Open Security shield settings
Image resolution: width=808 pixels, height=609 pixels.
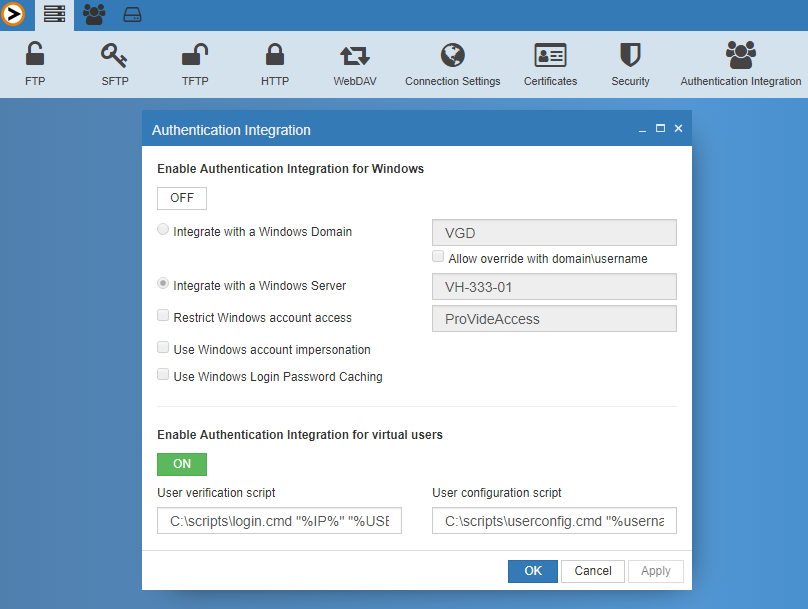630,64
